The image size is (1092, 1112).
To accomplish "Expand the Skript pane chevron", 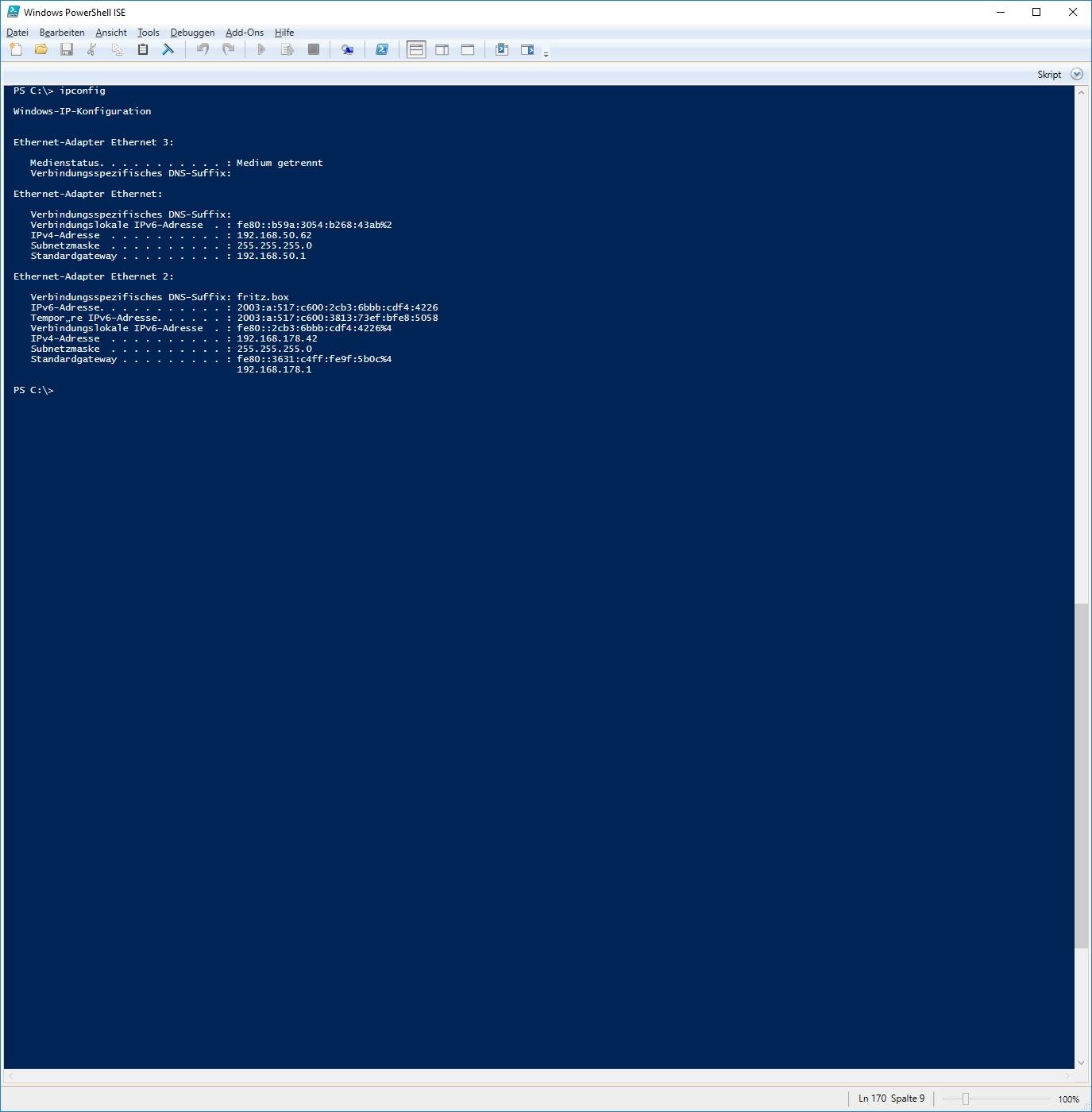I will tap(1077, 74).
